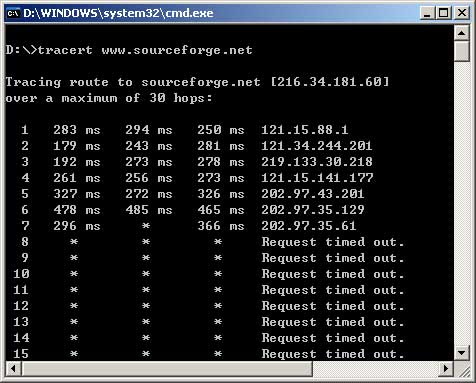476x383 pixels.
Task: Click hop 7 address 202.97.35.61
Action: tap(309, 226)
